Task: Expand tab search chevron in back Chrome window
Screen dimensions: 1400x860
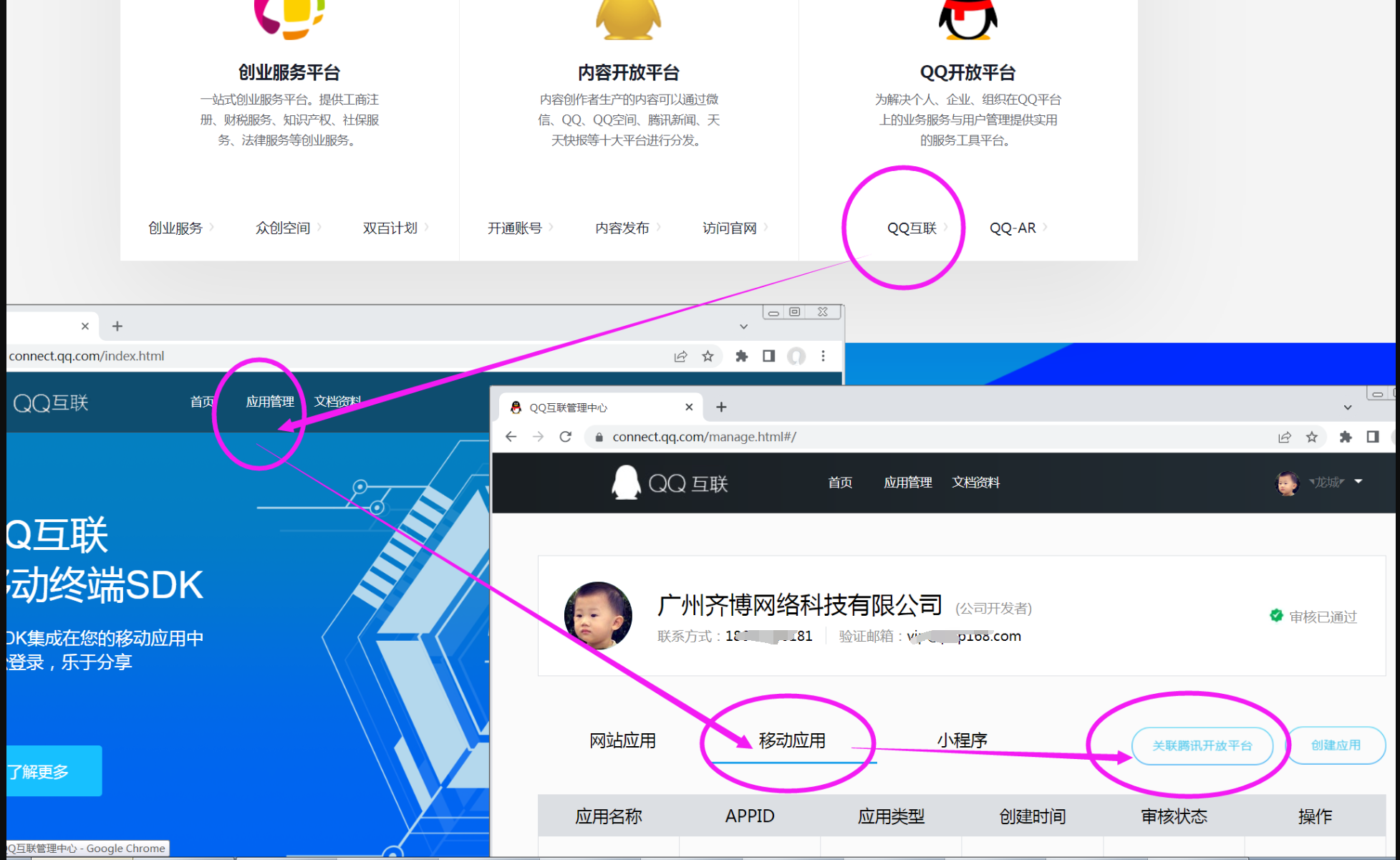Action: coord(743,327)
